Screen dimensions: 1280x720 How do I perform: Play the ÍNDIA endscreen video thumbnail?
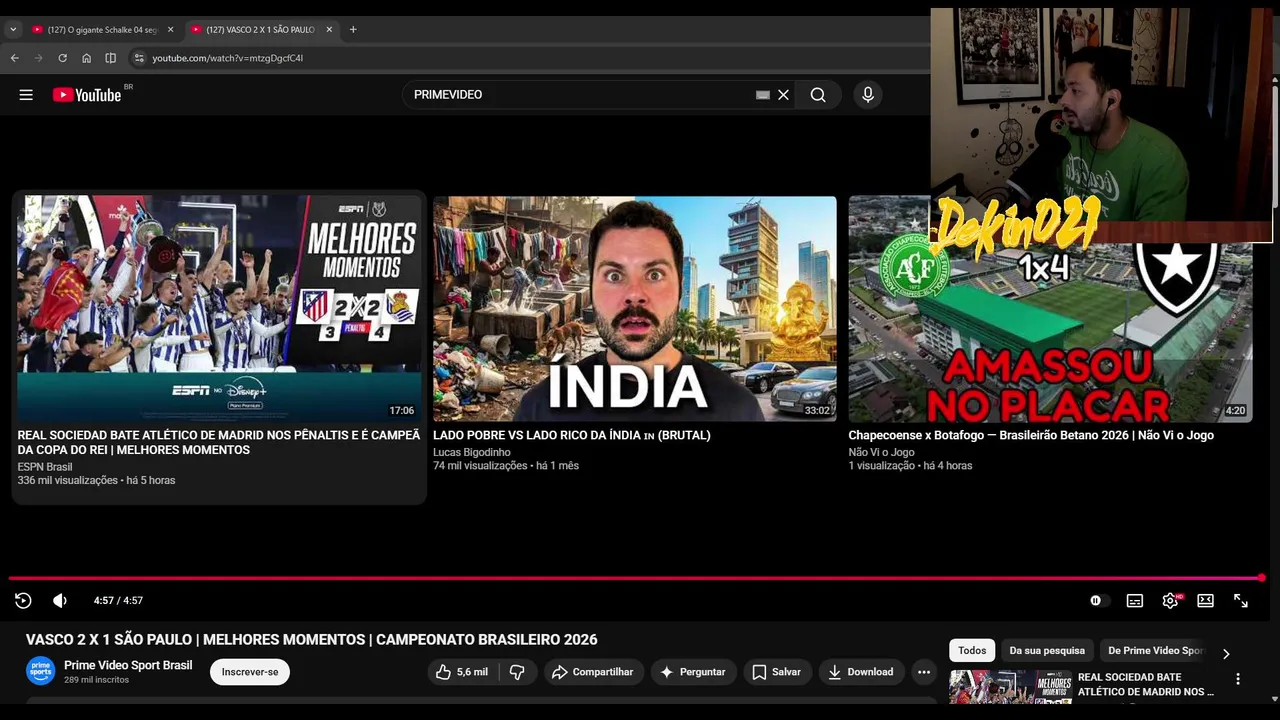[635, 309]
